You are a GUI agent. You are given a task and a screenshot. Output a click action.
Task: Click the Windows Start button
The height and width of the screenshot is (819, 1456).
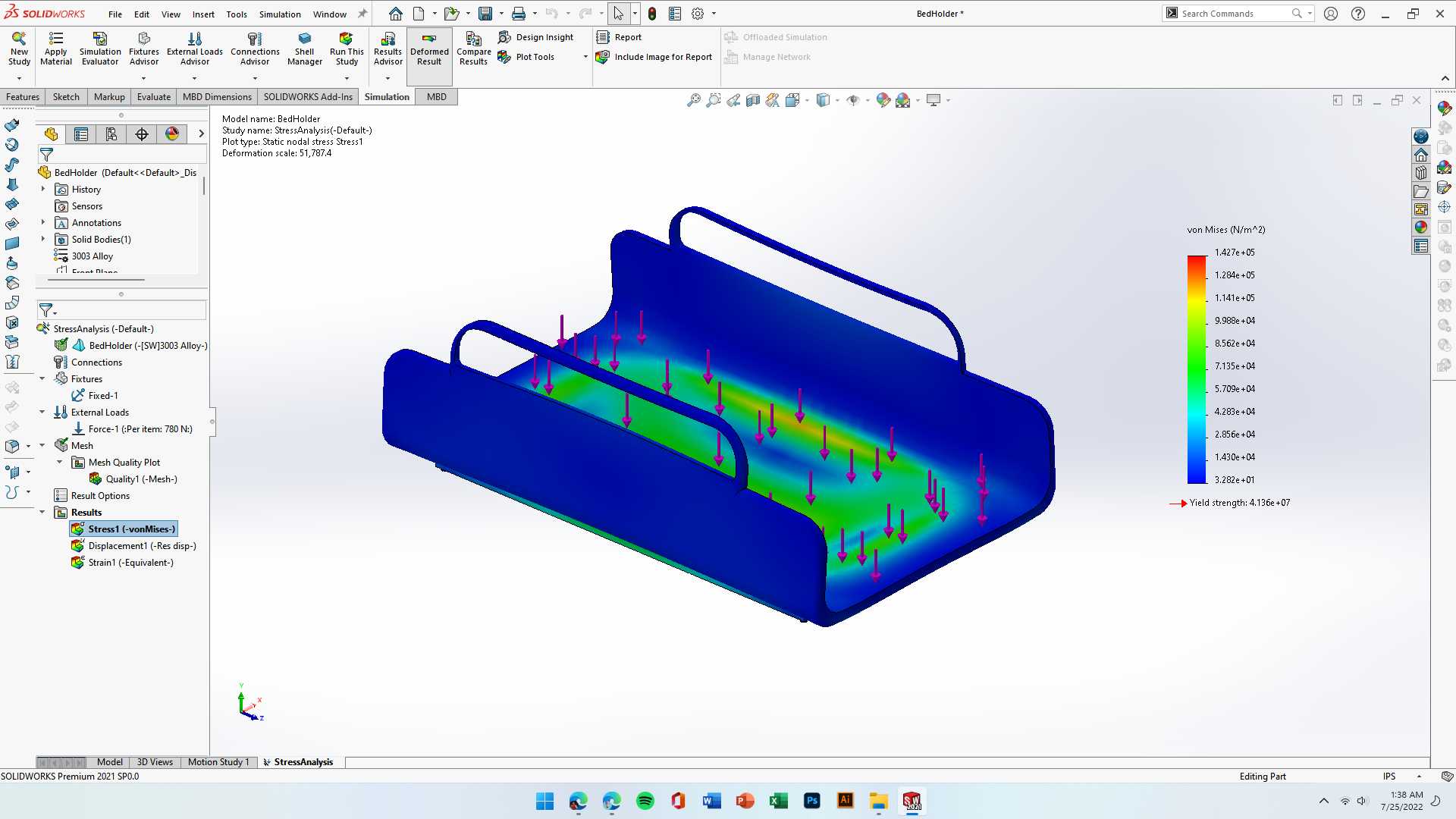pos(544,801)
